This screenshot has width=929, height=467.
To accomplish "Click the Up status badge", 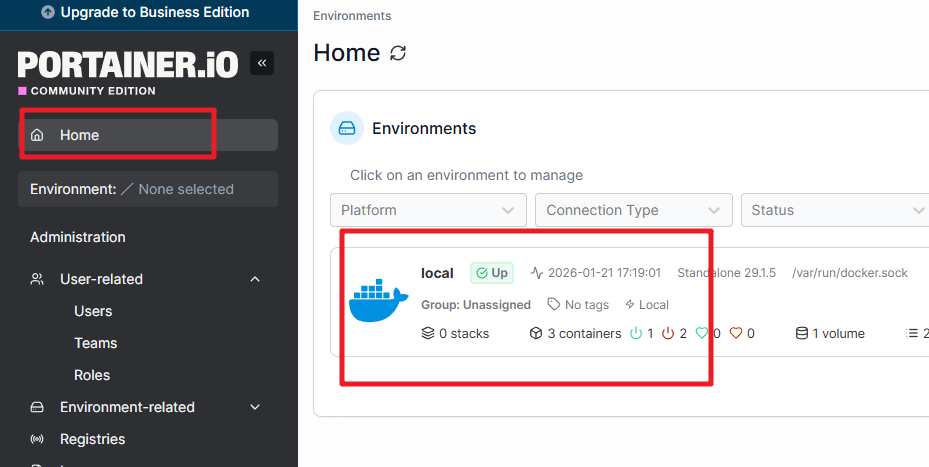I will (492, 273).
